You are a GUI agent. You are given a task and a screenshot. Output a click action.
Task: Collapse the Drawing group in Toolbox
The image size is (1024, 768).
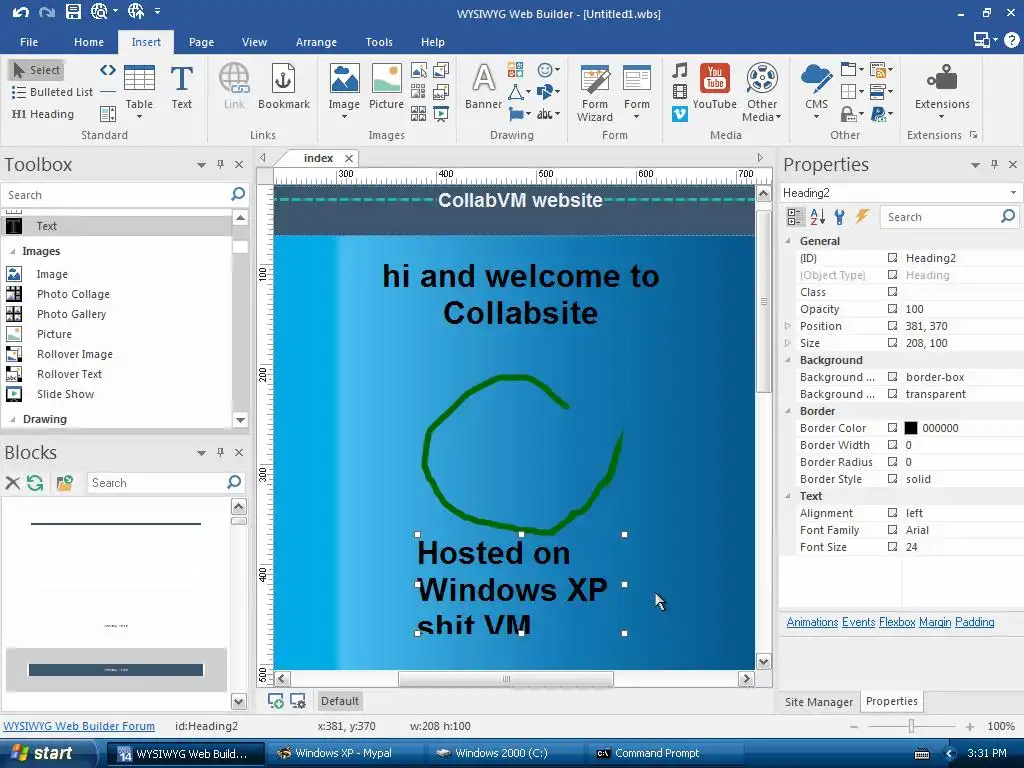click(12, 419)
